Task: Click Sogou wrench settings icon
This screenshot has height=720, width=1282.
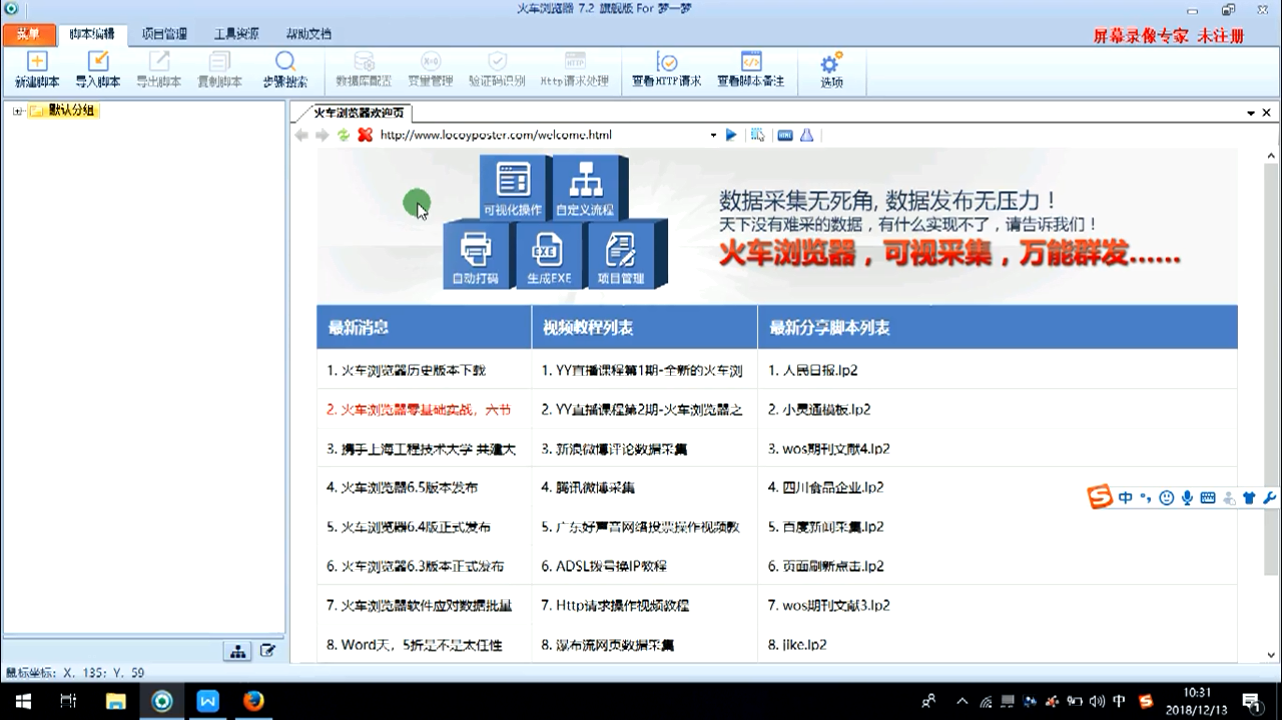Action: 1269,498
